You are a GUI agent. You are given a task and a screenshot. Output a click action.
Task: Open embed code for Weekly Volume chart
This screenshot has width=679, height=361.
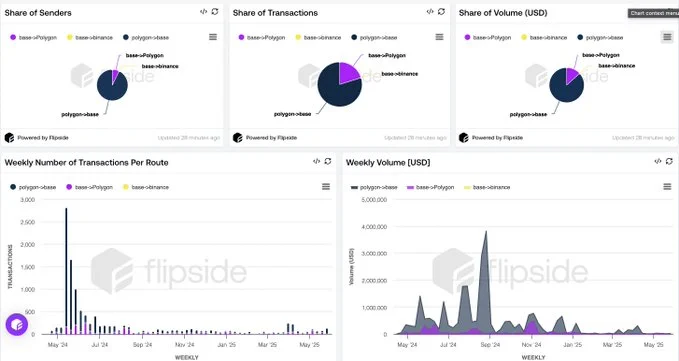[x=658, y=161]
